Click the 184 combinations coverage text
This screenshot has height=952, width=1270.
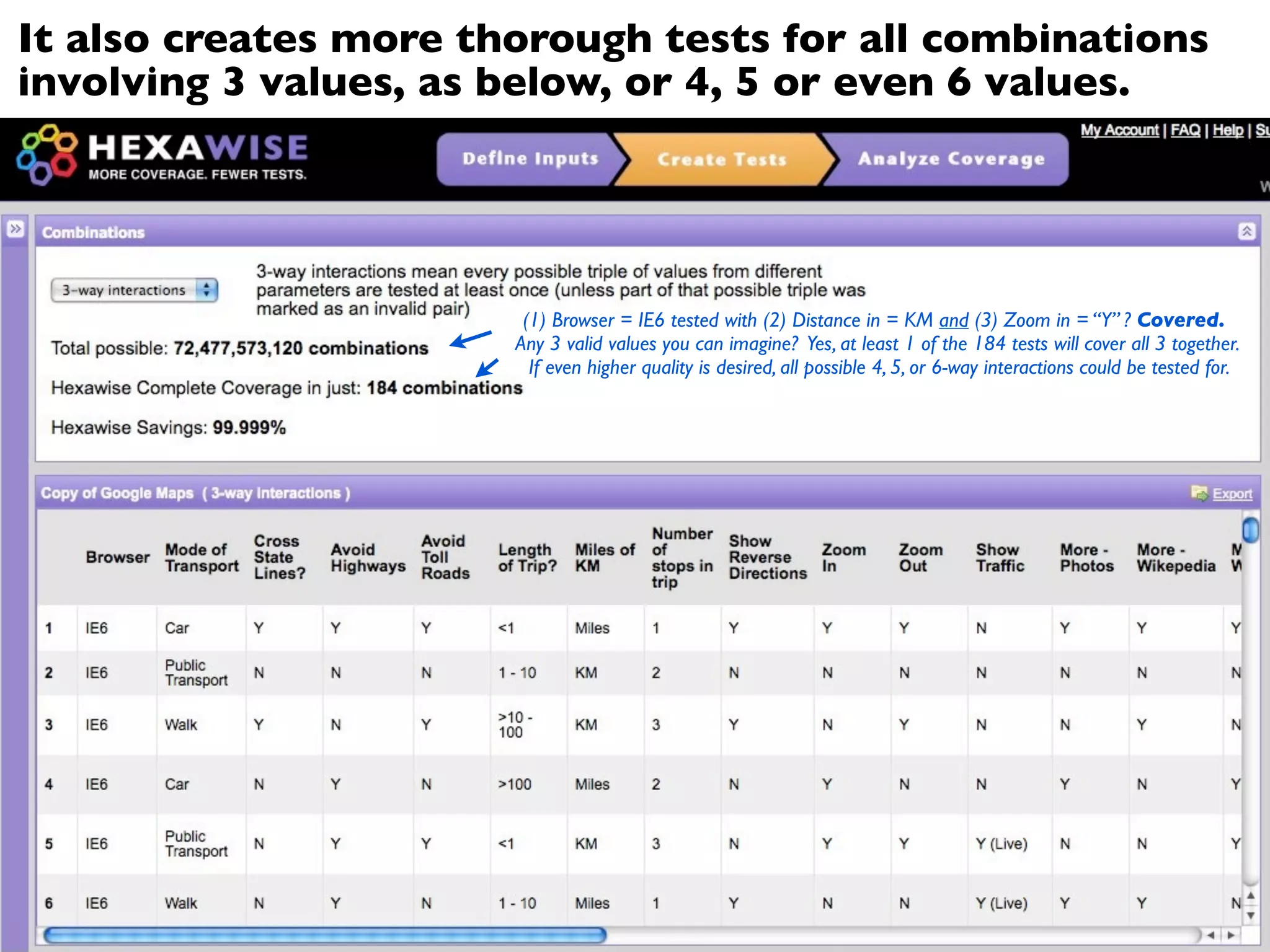(445, 388)
